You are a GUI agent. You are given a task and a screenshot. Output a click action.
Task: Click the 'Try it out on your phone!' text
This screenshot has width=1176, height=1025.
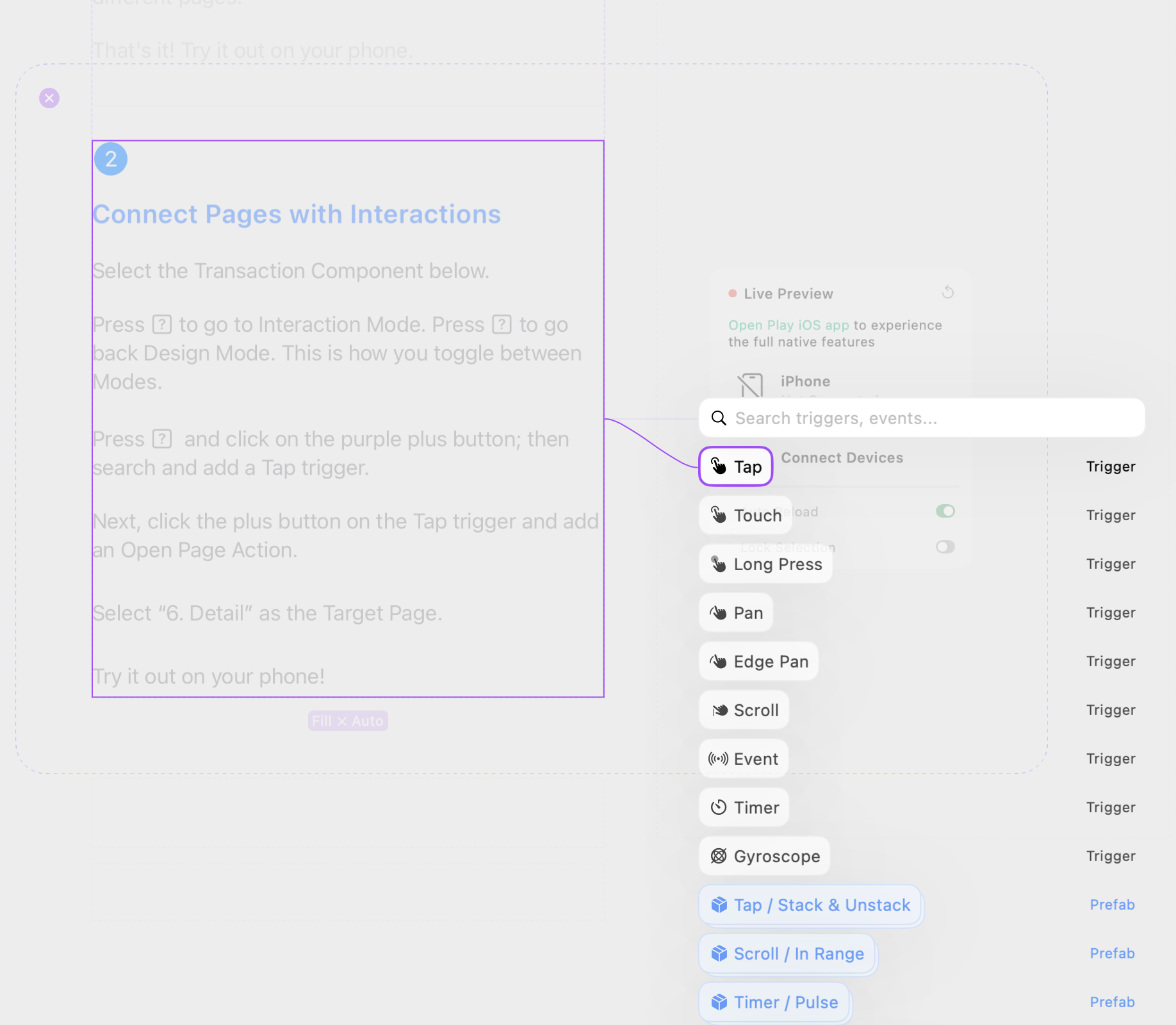pyautogui.click(x=209, y=676)
